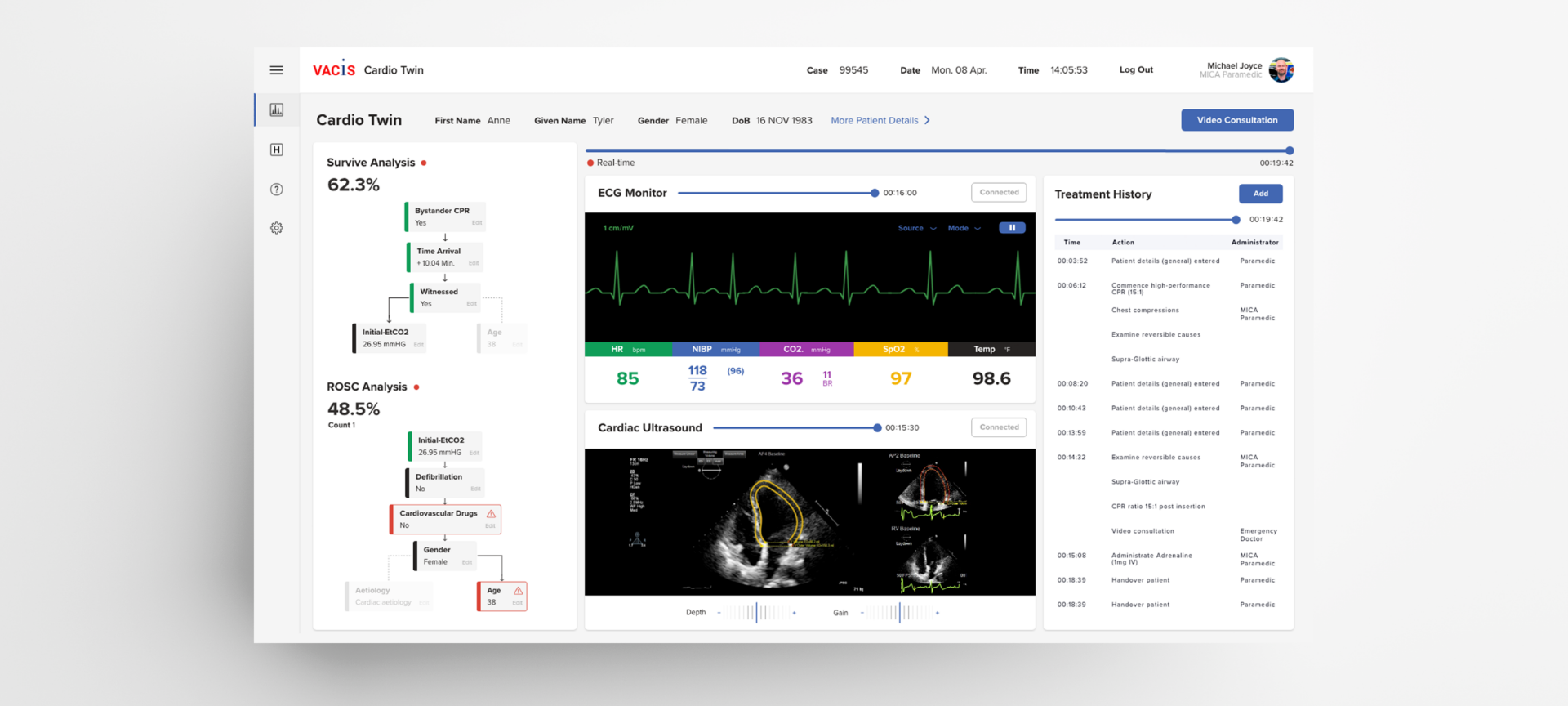Open the help question-mark sidebar icon

pyautogui.click(x=277, y=190)
